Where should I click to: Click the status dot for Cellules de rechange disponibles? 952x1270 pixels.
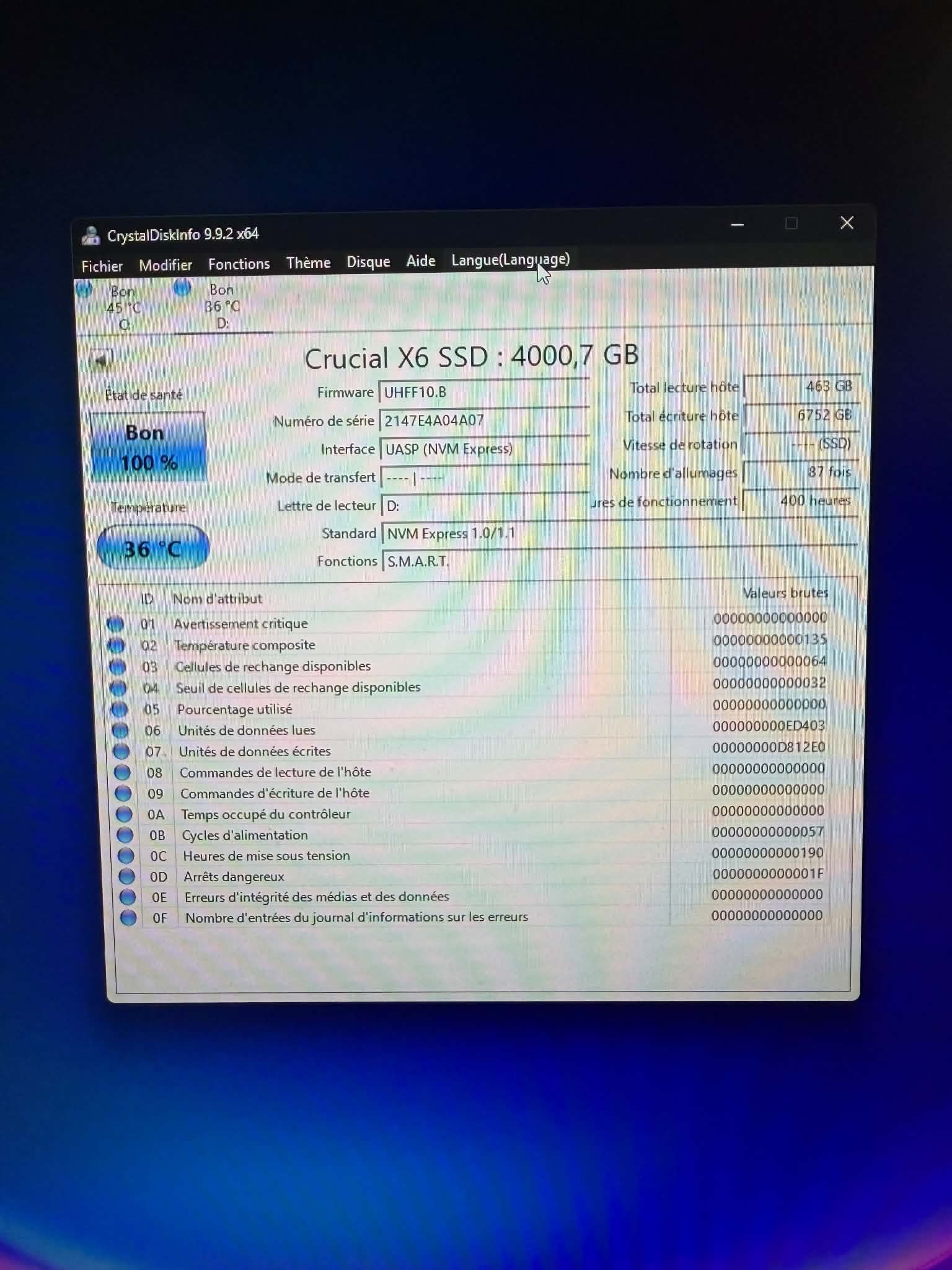pyautogui.click(x=118, y=667)
